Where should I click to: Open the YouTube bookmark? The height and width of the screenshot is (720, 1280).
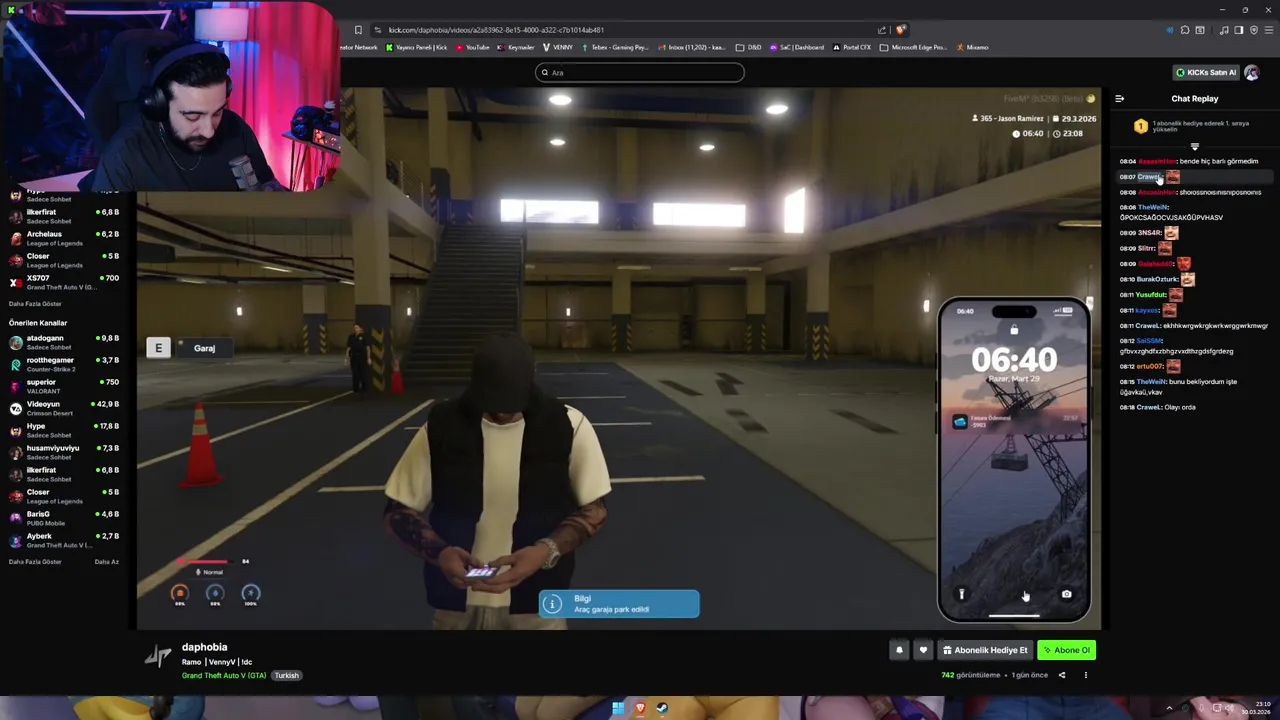(473, 47)
